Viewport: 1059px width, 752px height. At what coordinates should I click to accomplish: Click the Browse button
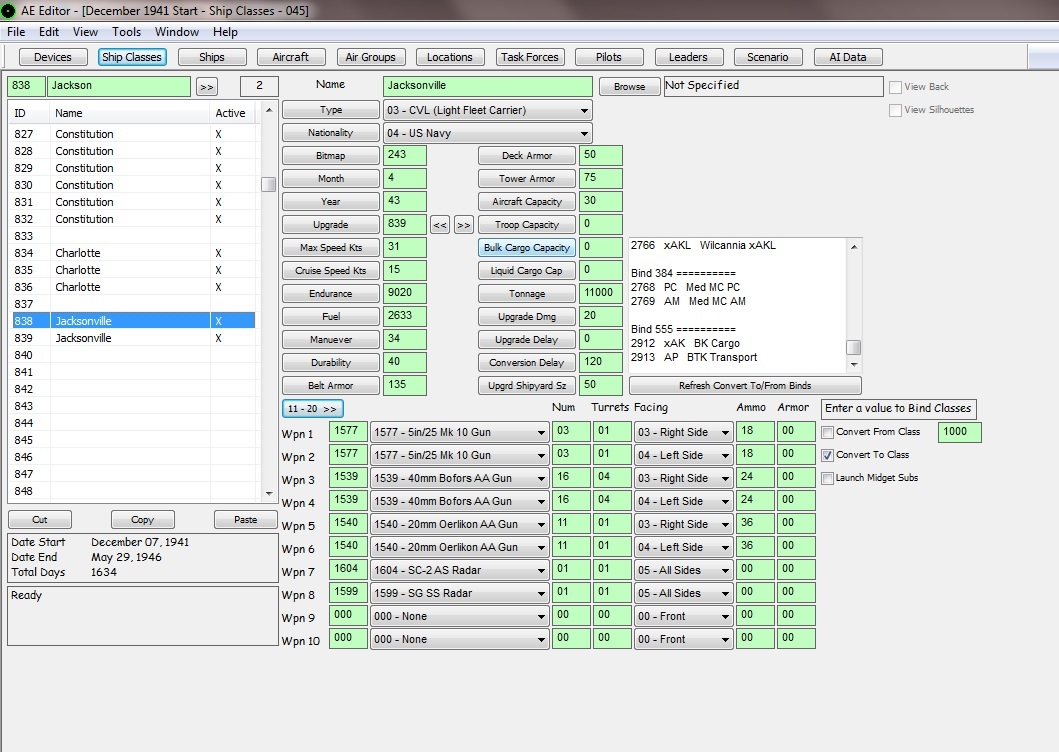click(x=629, y=86)
